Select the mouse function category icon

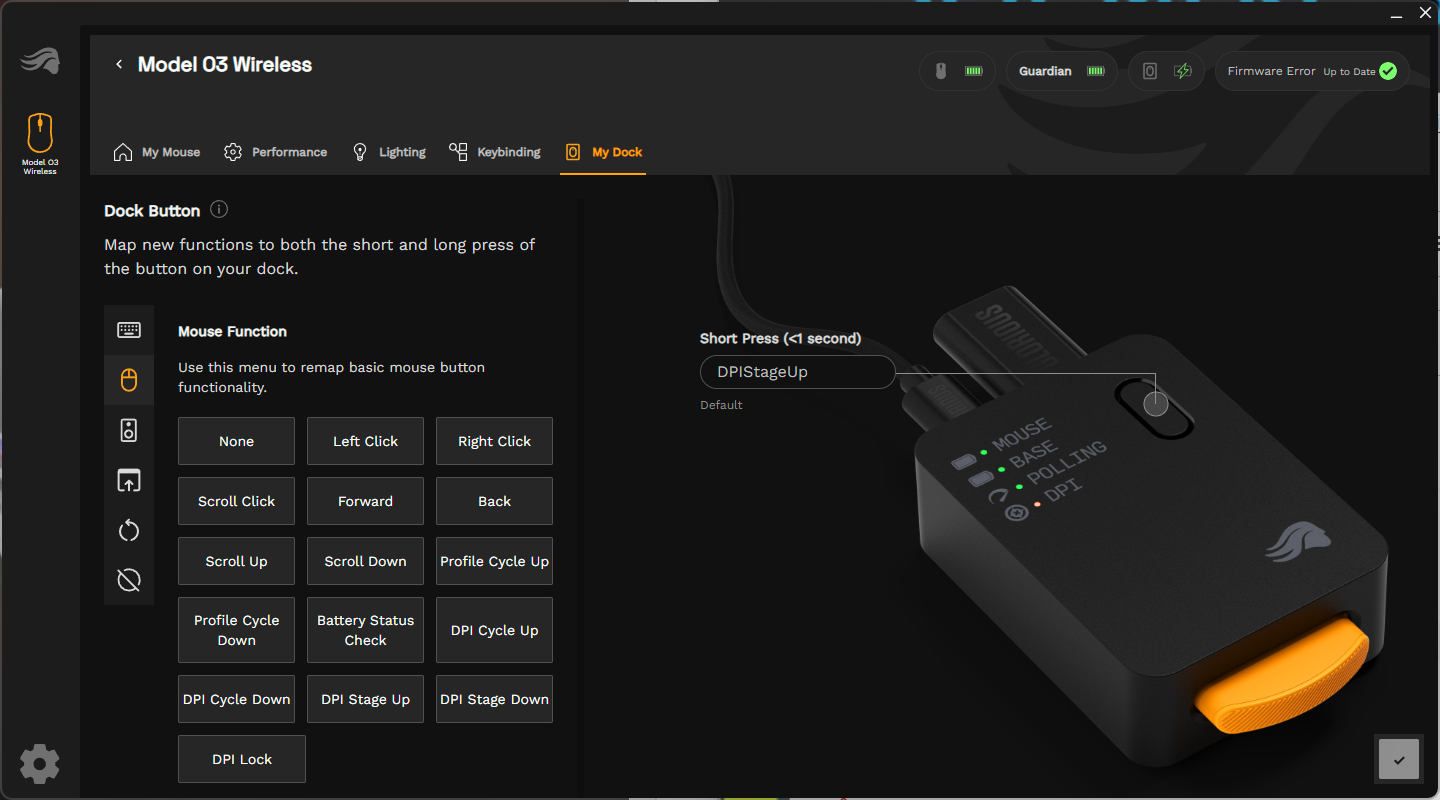coord(129,380)
